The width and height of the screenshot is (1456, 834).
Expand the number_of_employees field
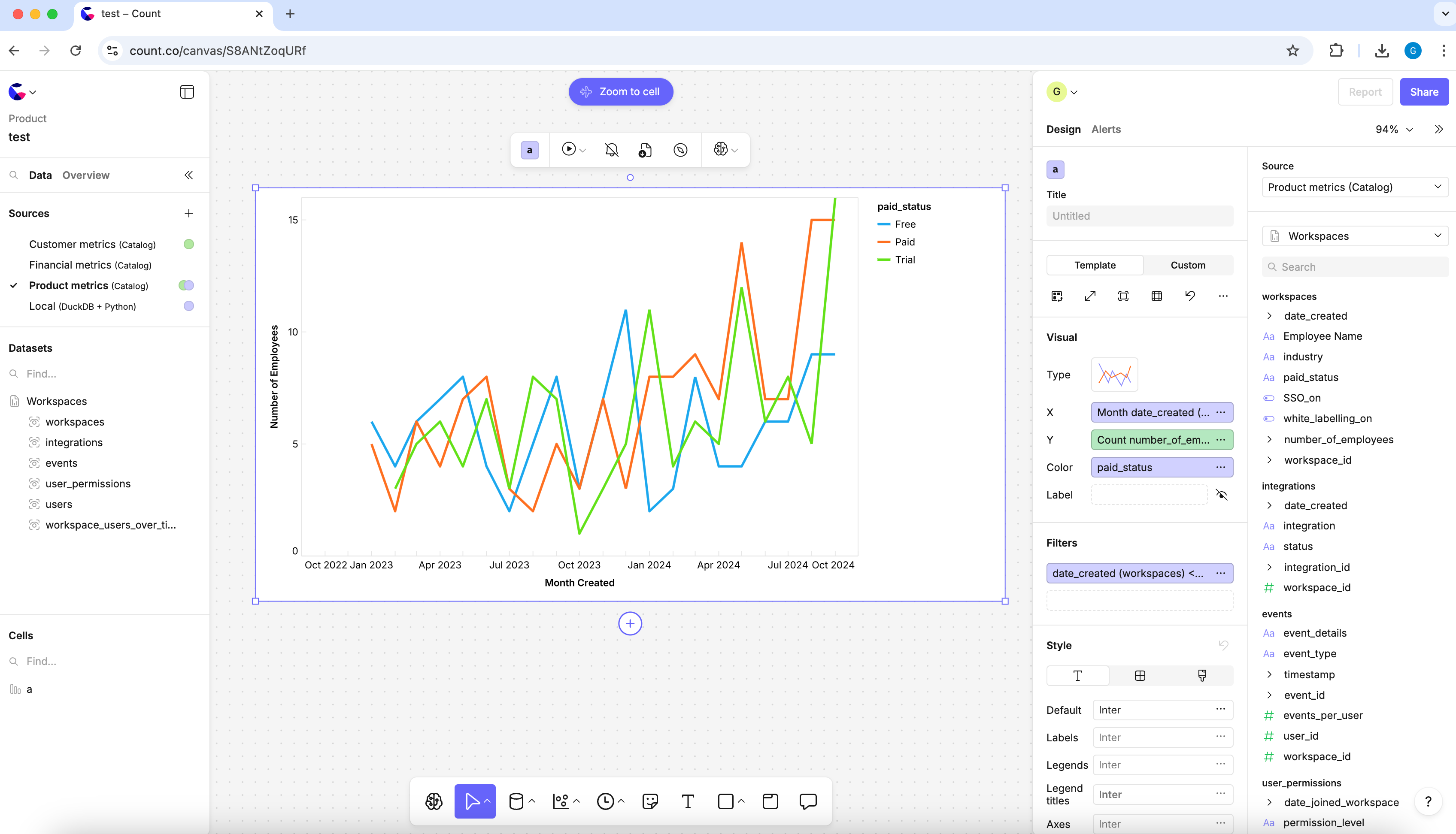1269,439
